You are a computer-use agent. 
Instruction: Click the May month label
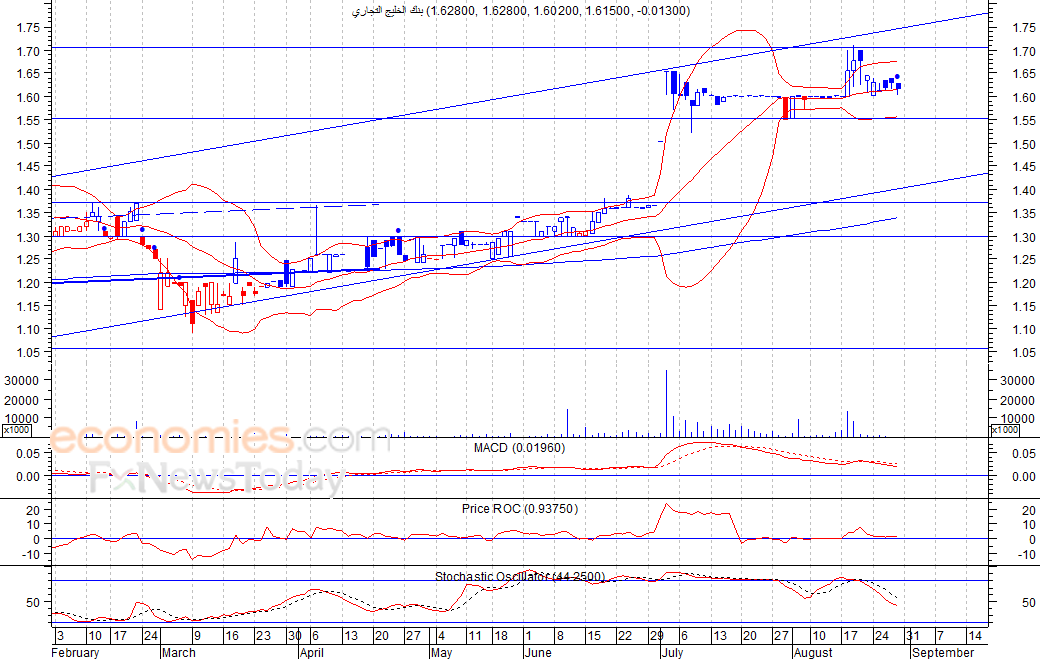tap(441, 652)
